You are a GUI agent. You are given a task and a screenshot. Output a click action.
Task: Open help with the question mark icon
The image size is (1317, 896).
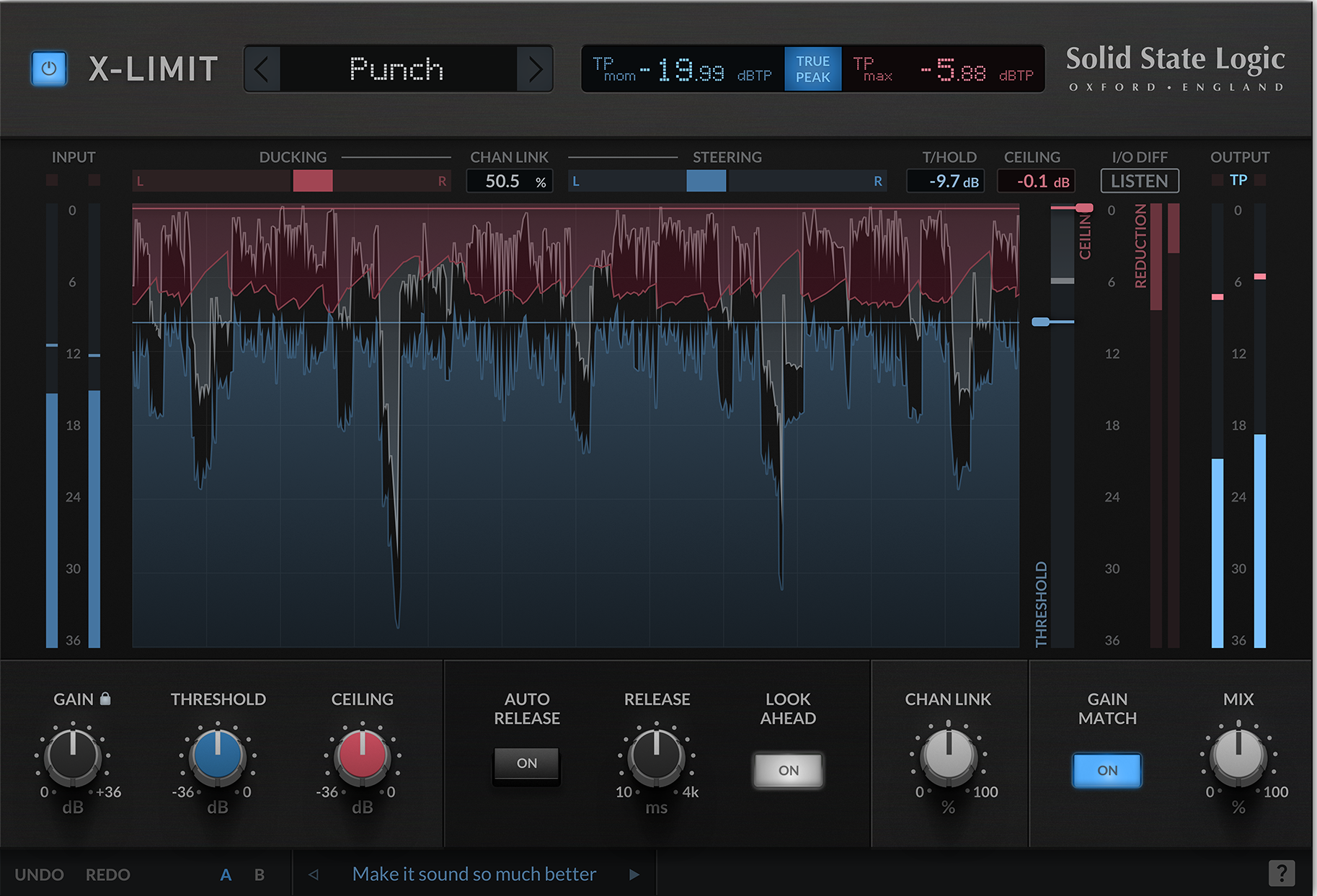(1282, 873)
